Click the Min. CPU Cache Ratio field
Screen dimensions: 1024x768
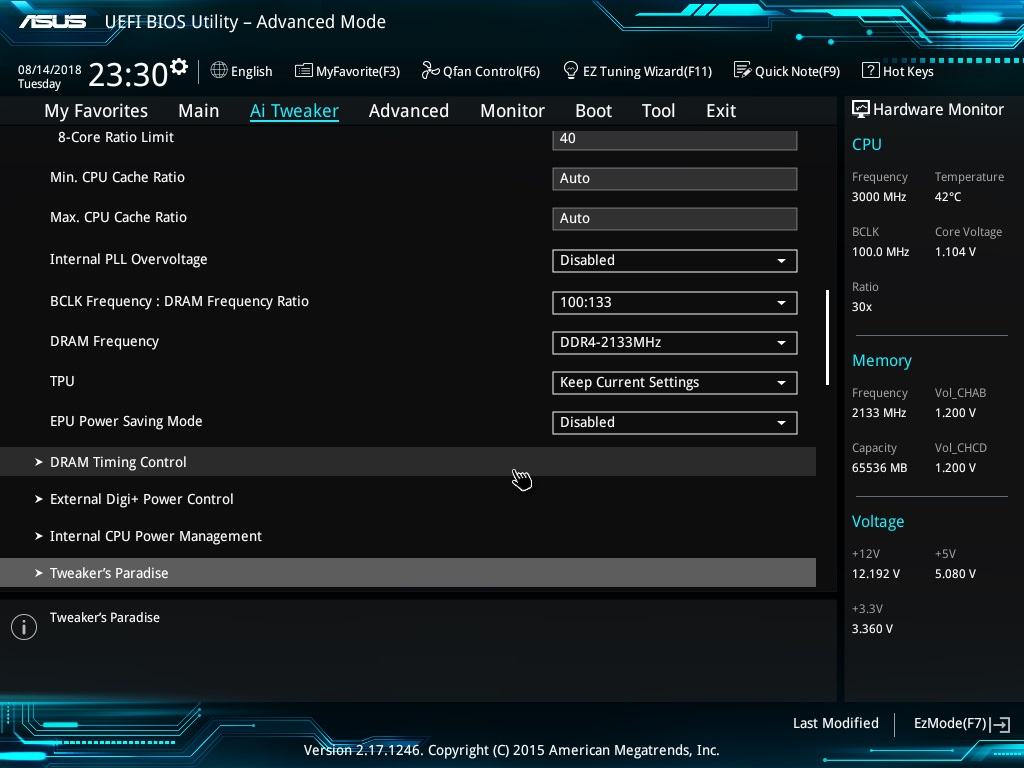[675, 178]
